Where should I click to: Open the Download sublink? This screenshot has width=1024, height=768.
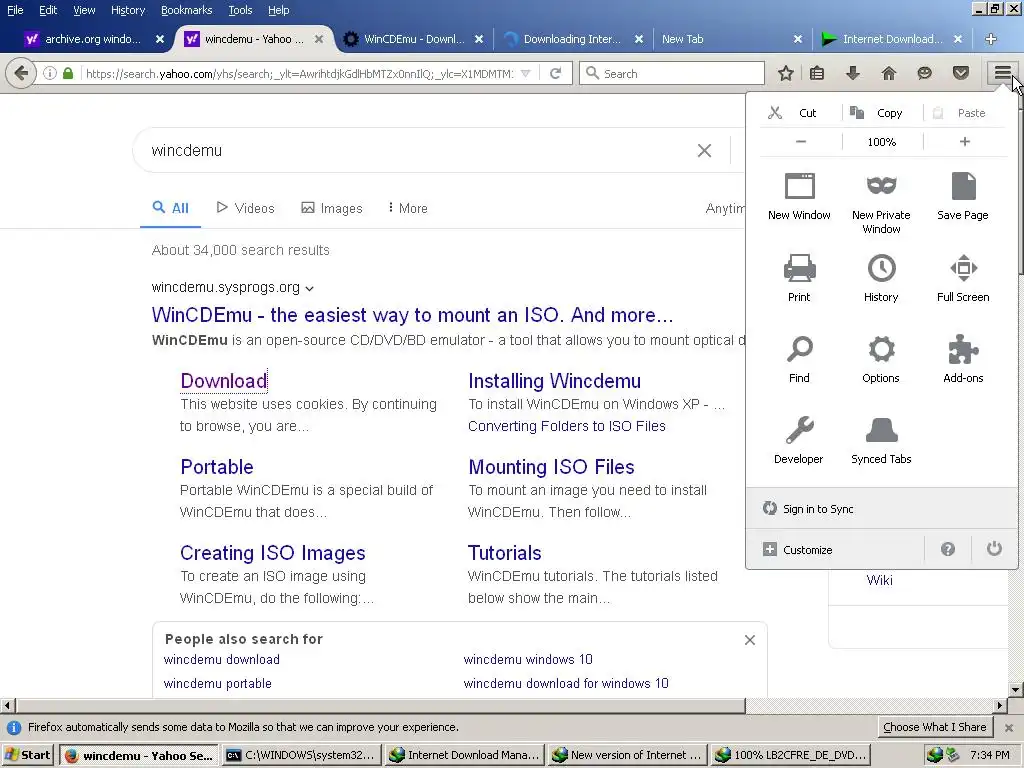click(x=223, y=381)
